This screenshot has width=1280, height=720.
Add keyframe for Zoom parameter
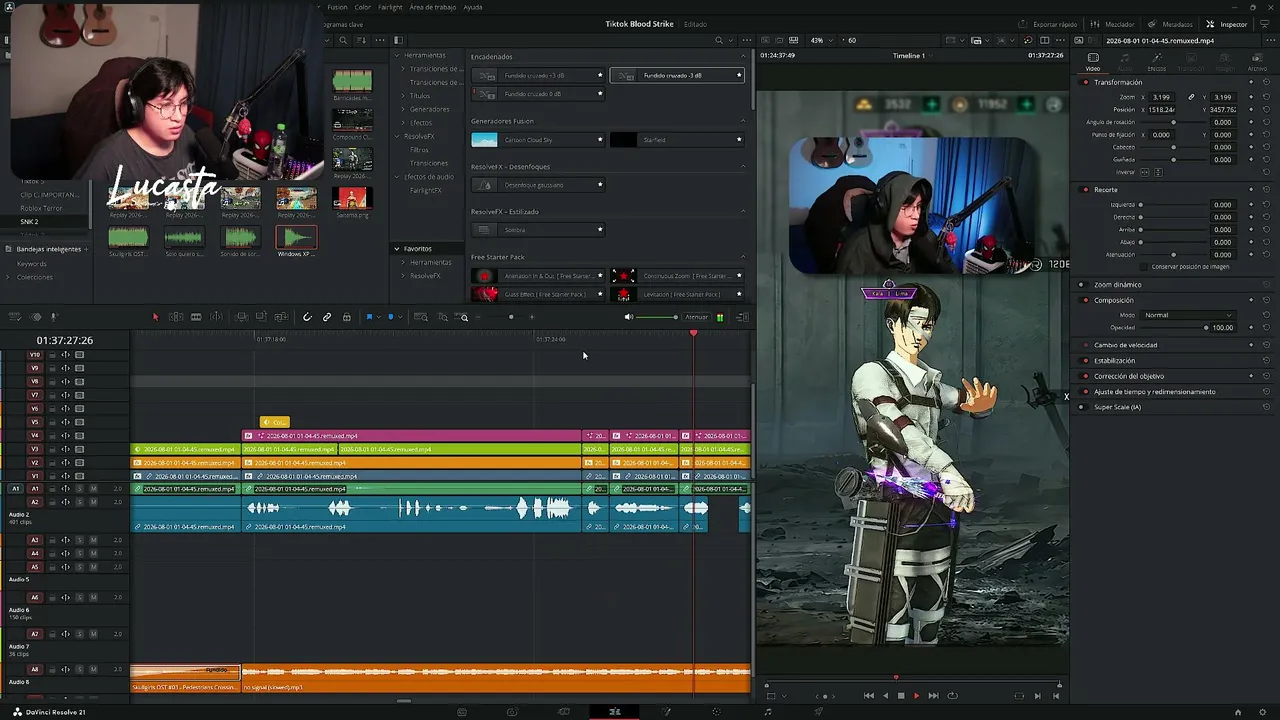tap(1251, 97)
